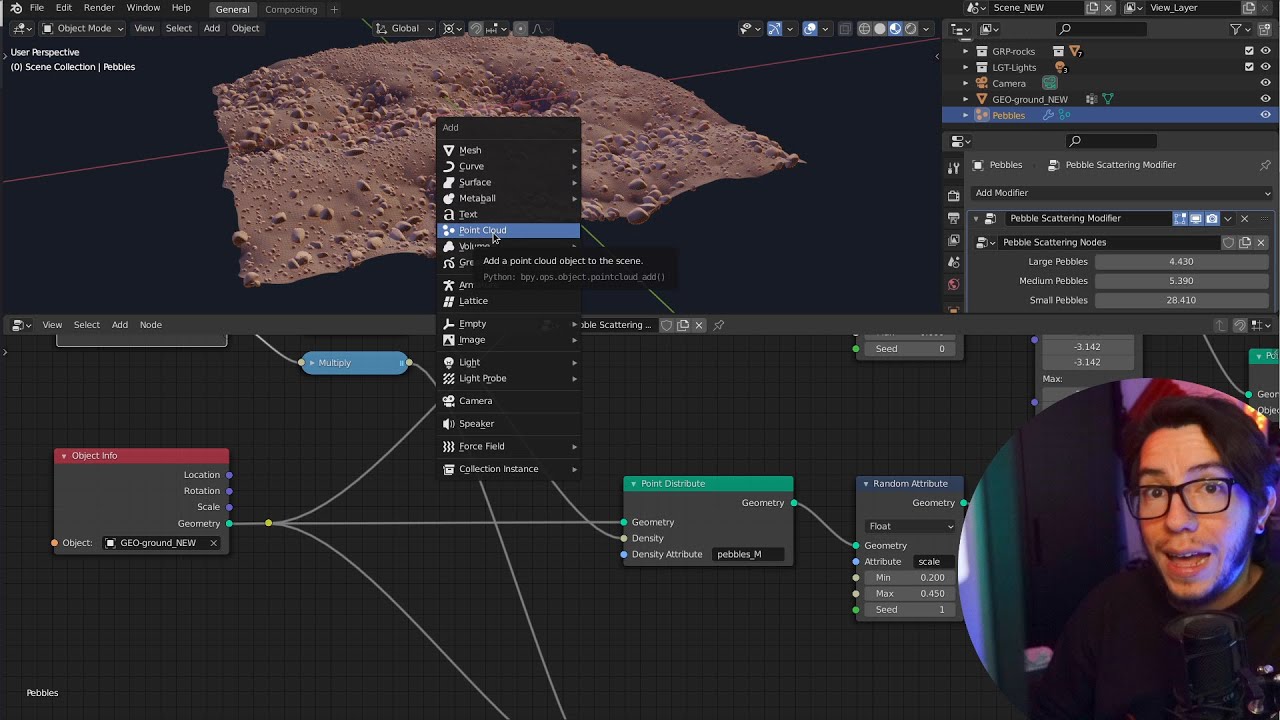Select solid viewport shading
The image size is (1280, 720).
(x=880, y=28)
